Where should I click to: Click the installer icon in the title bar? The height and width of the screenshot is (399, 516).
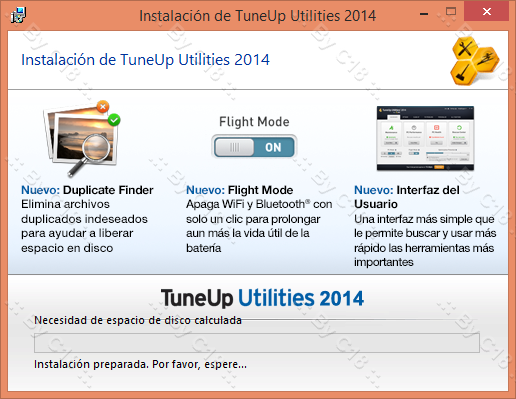point(18,15)
